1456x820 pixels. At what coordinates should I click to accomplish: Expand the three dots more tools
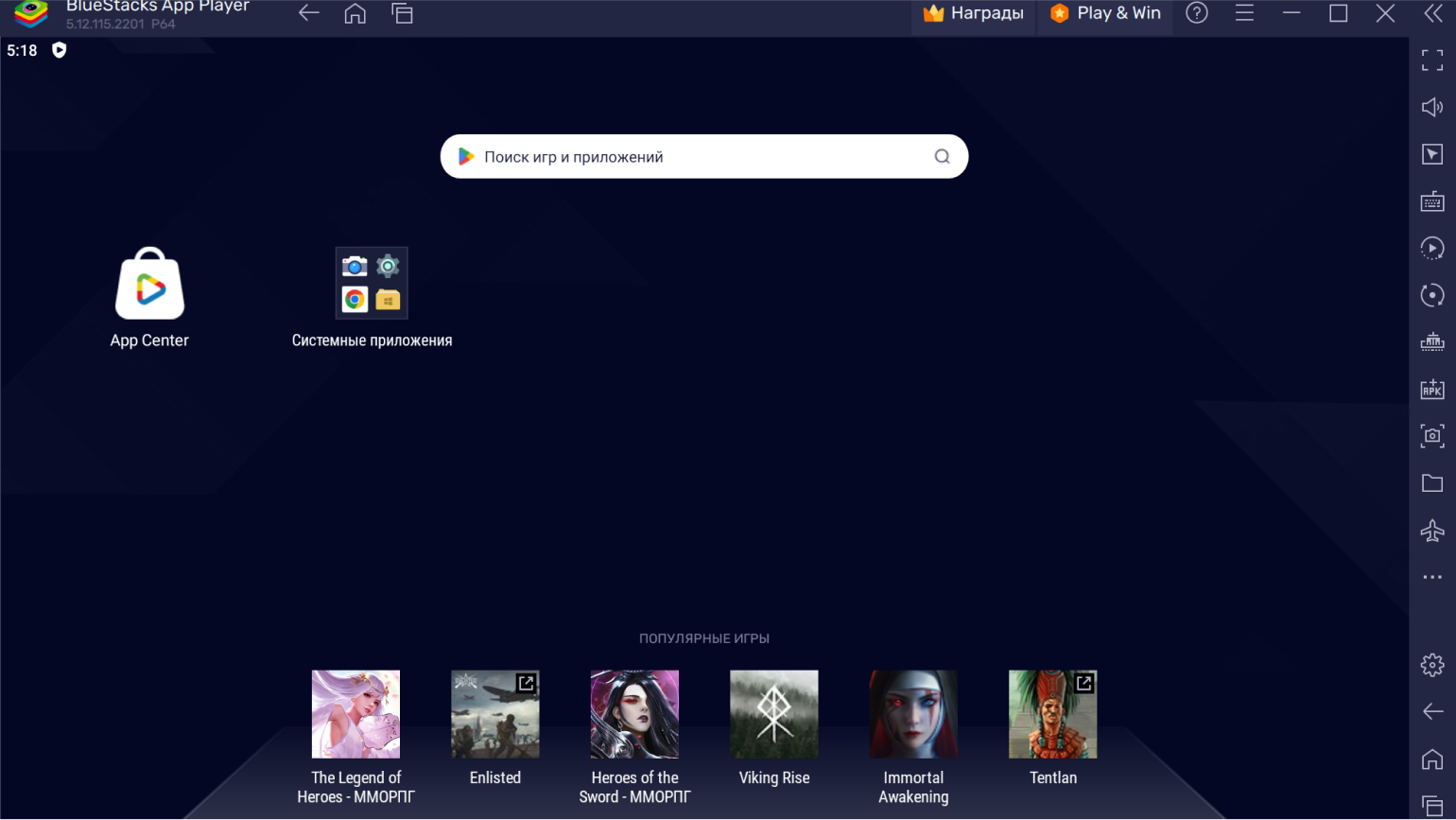1431,577
